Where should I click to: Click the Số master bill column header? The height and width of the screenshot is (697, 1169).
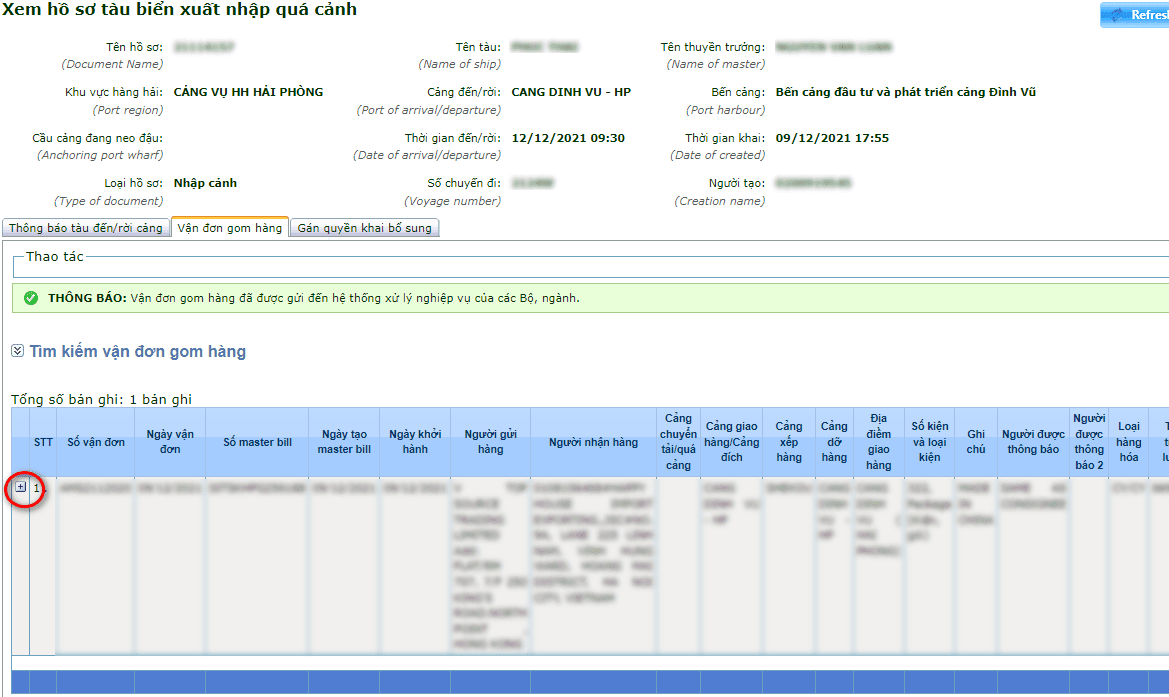[257, 442]
